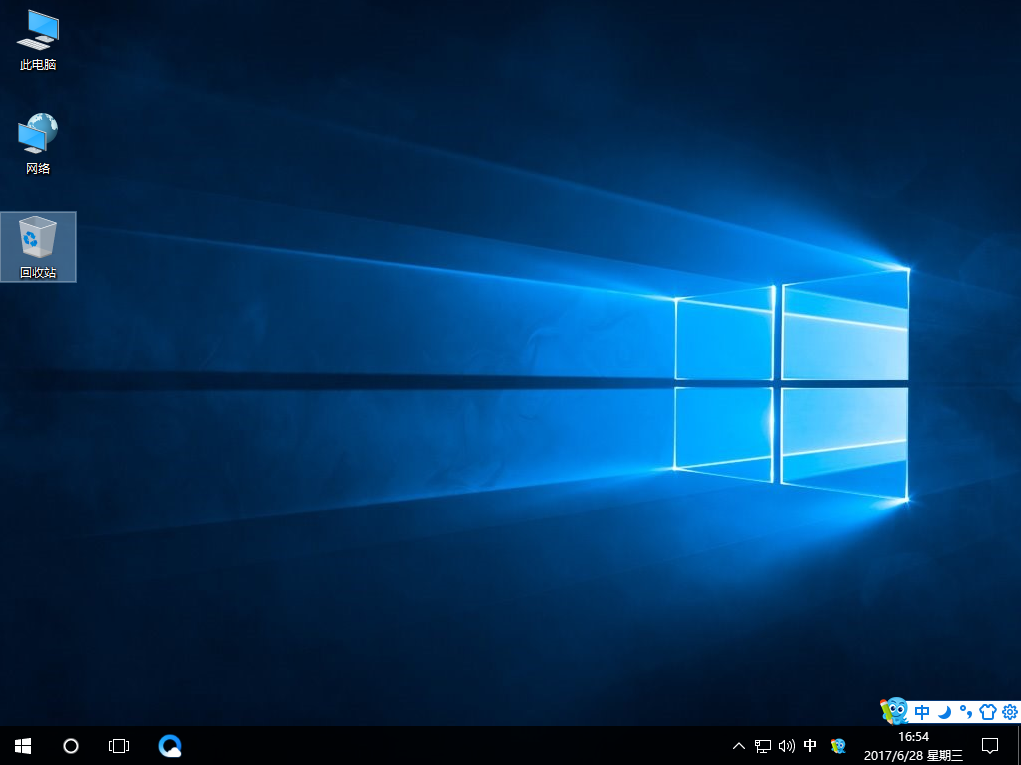The image size is (1021, 765).
Task: Open the clock showing 16:54
Action: 913,745
